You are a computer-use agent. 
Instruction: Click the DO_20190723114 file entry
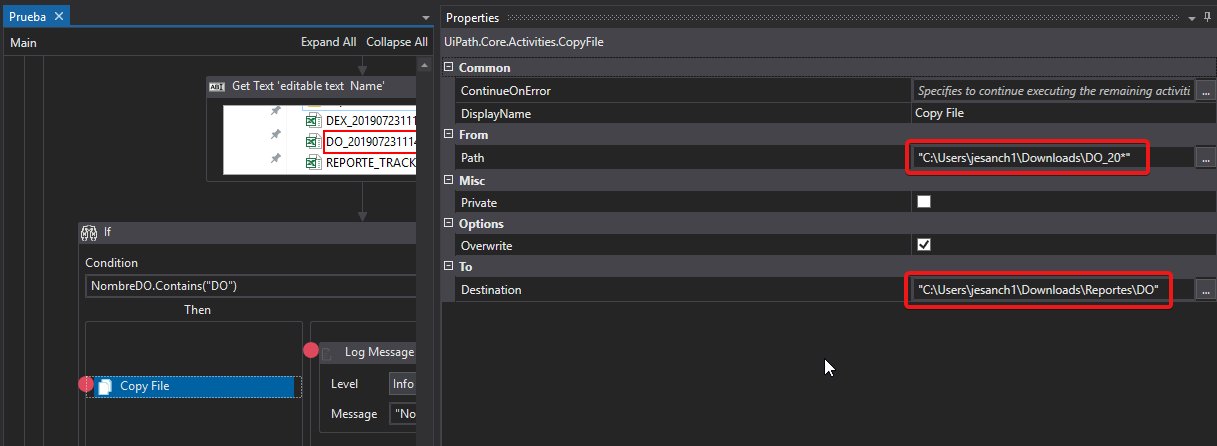click(x=370, y=141)
